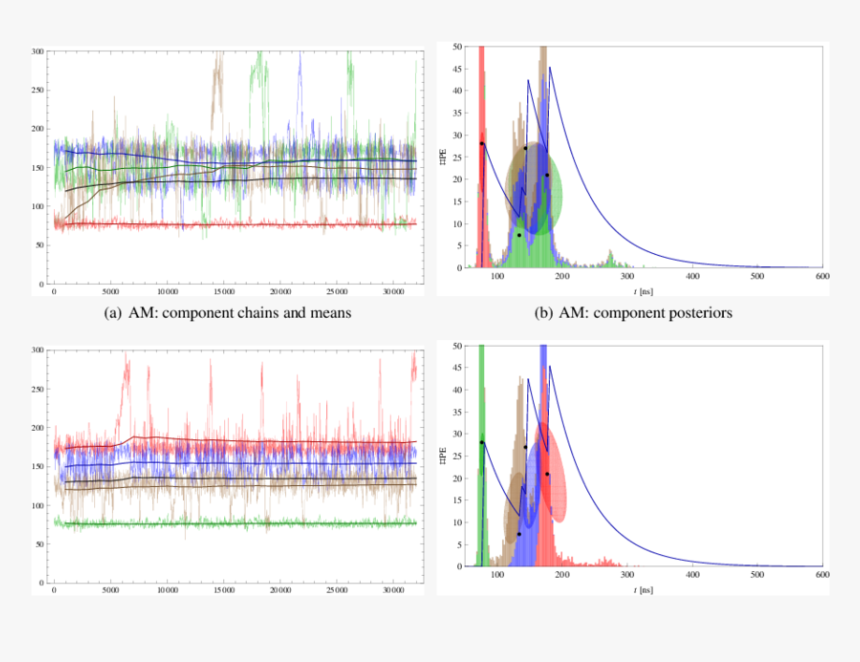Open the lower chain plot with green bottom trace
Image resolution: width=860 pixels, height=662 pixels.
coord(228,470)
